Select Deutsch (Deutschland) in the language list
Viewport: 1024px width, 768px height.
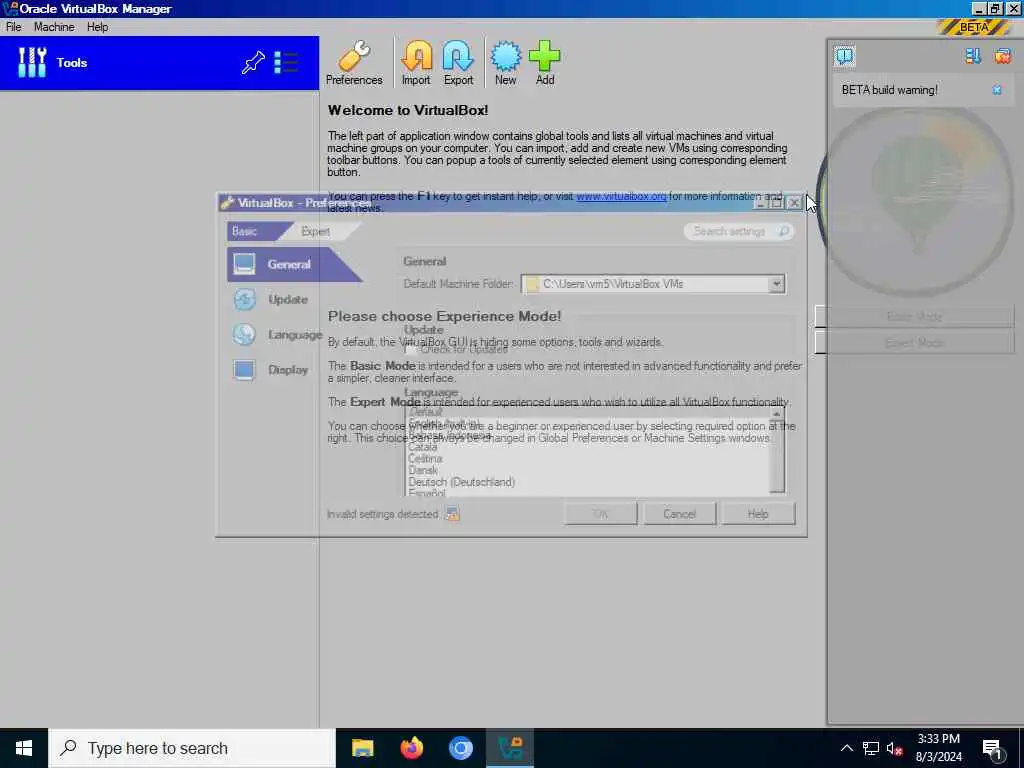[462, 482]
